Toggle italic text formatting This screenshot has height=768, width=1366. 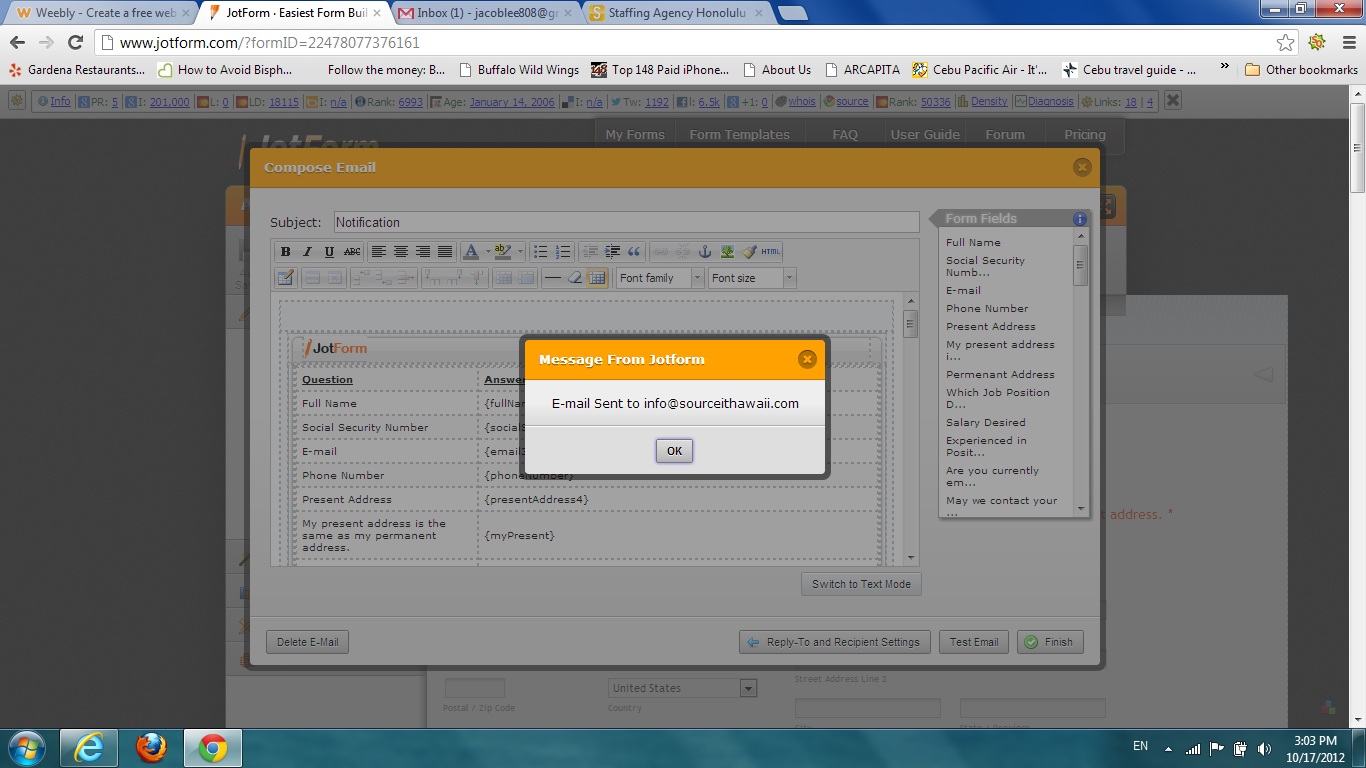tap(308, 252)
